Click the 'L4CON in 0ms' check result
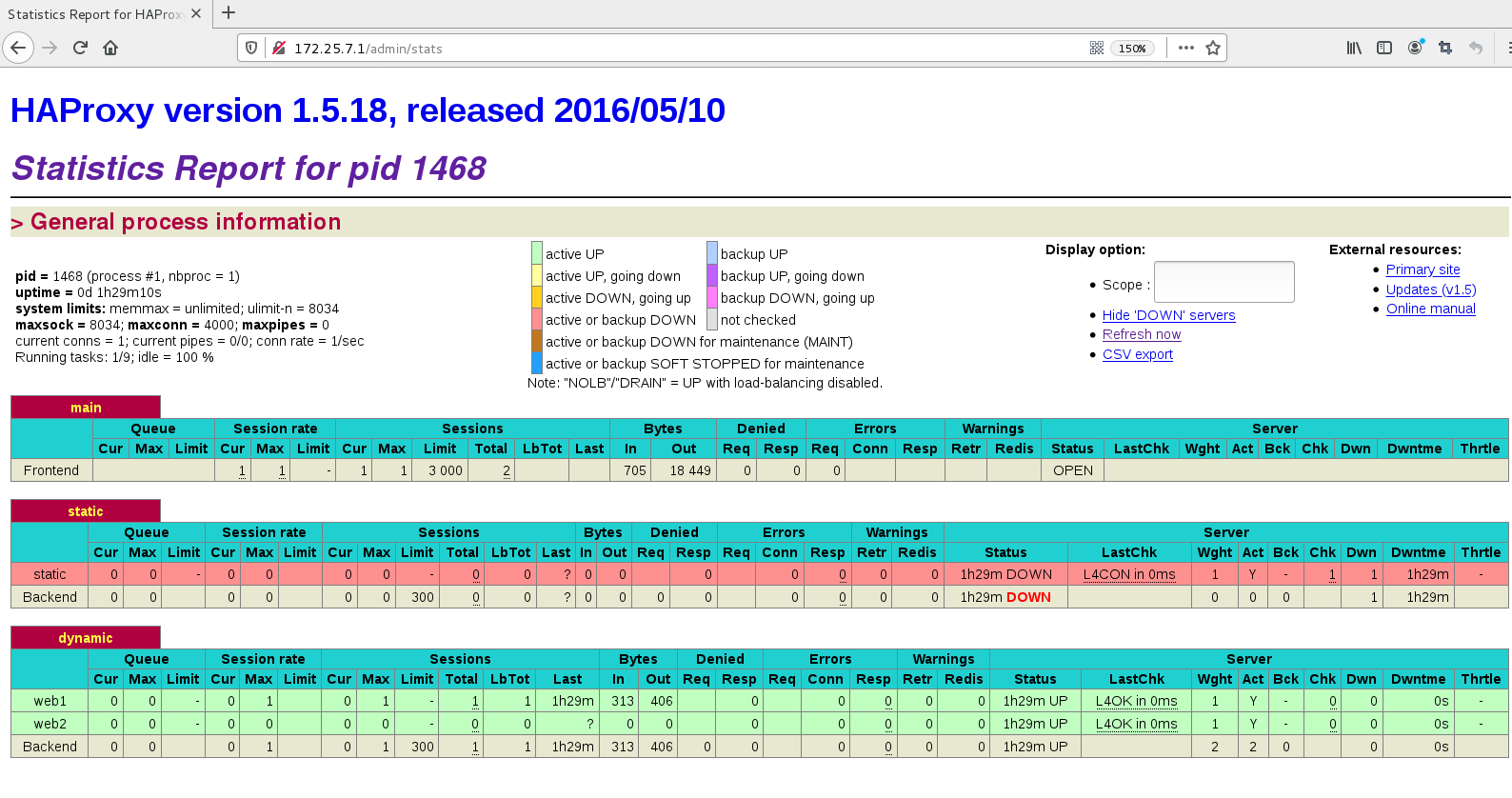 (x=1129, y=574)
